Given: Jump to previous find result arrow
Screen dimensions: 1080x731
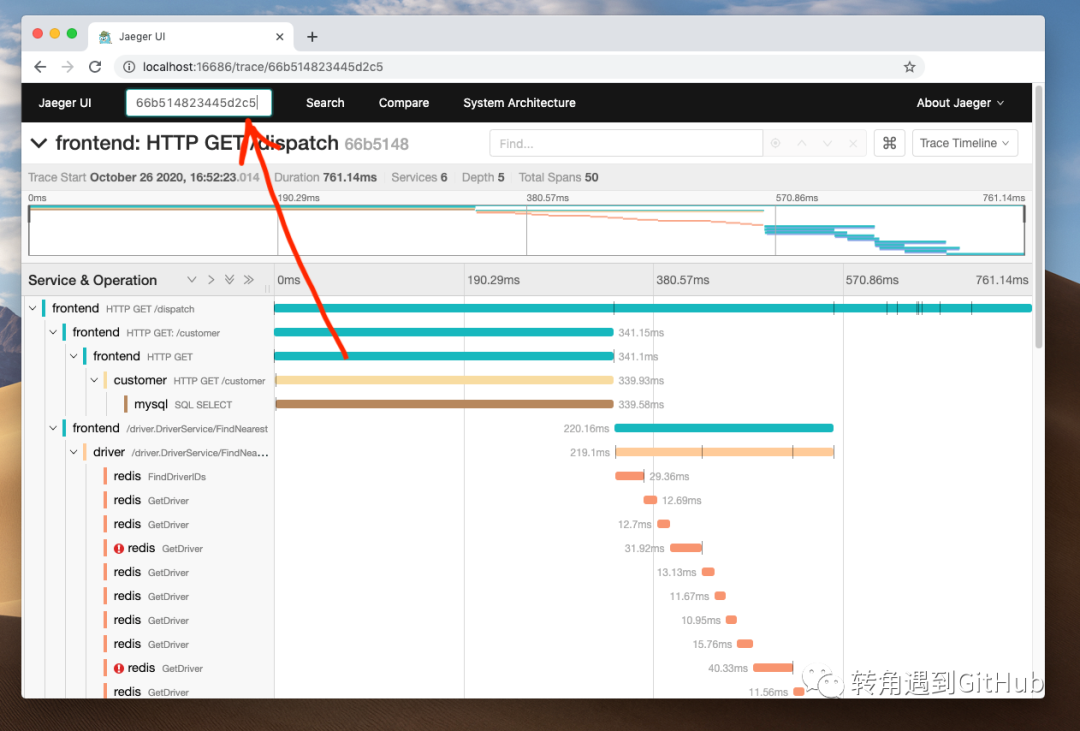Looking at the screenshot, I should tap(802, 143).
